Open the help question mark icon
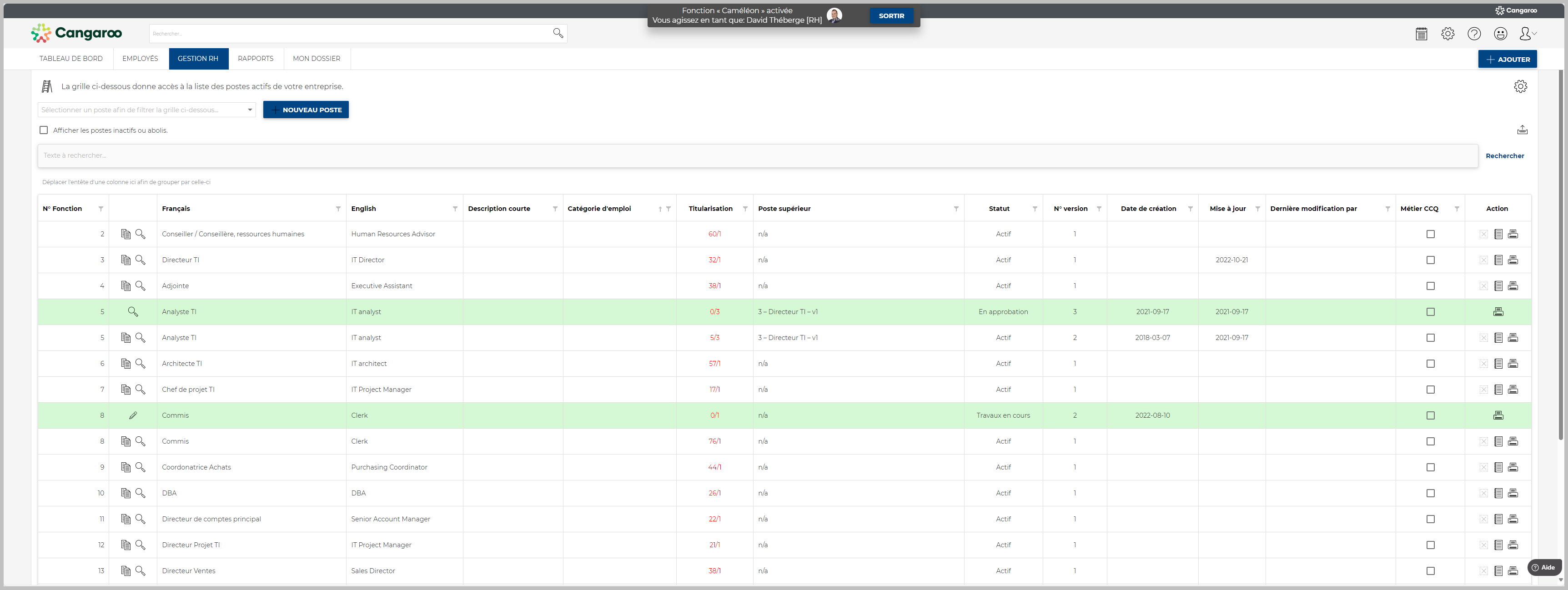1568x590 pixels. (1474, 34)
